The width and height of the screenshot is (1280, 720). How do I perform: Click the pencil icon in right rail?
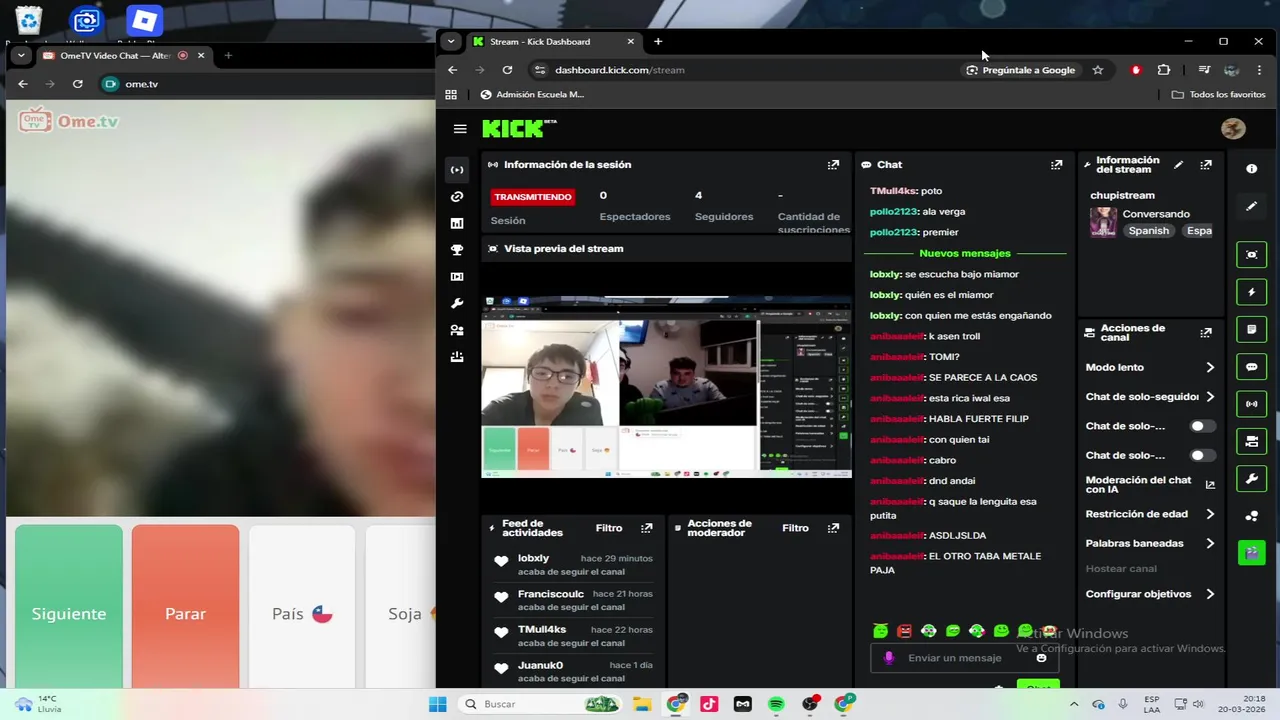(x=1252, y=206)
